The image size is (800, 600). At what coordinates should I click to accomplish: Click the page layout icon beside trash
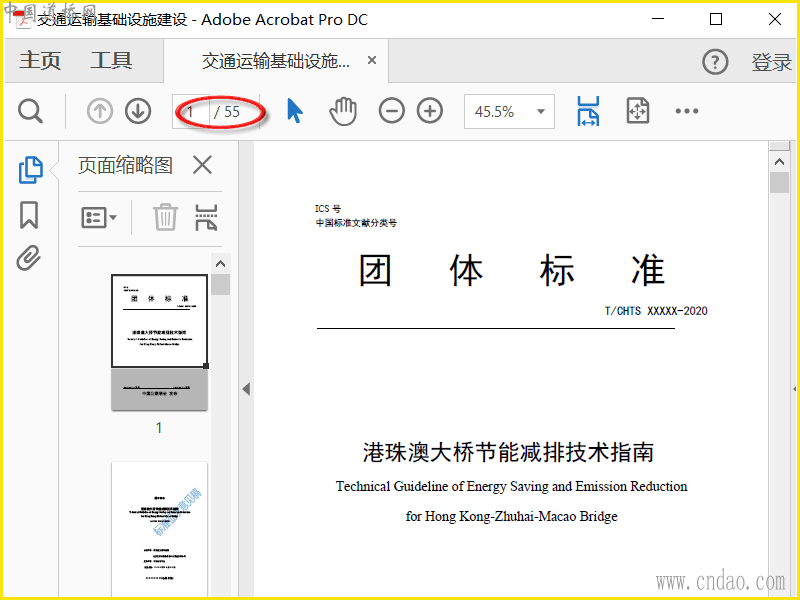pos(206,217)
